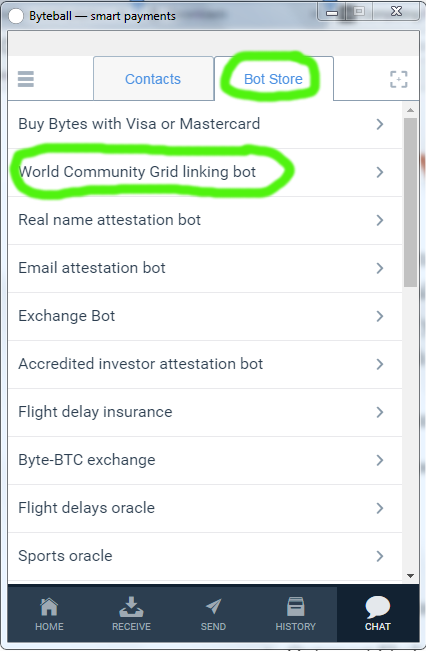Open Real name attestation bot
The image size is (426, 651).
point(205,220)
